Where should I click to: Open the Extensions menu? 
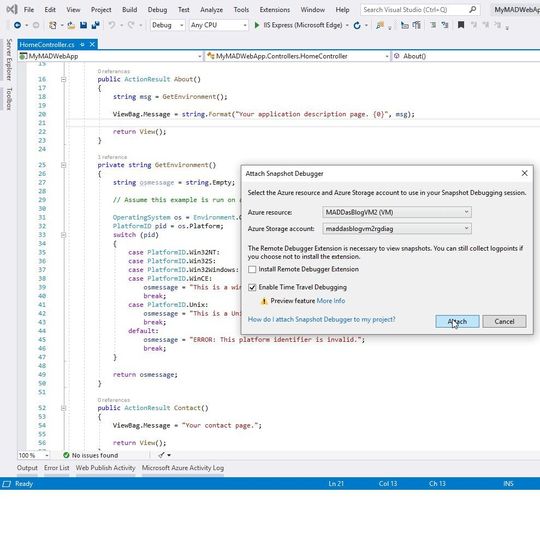click(275, 10)
